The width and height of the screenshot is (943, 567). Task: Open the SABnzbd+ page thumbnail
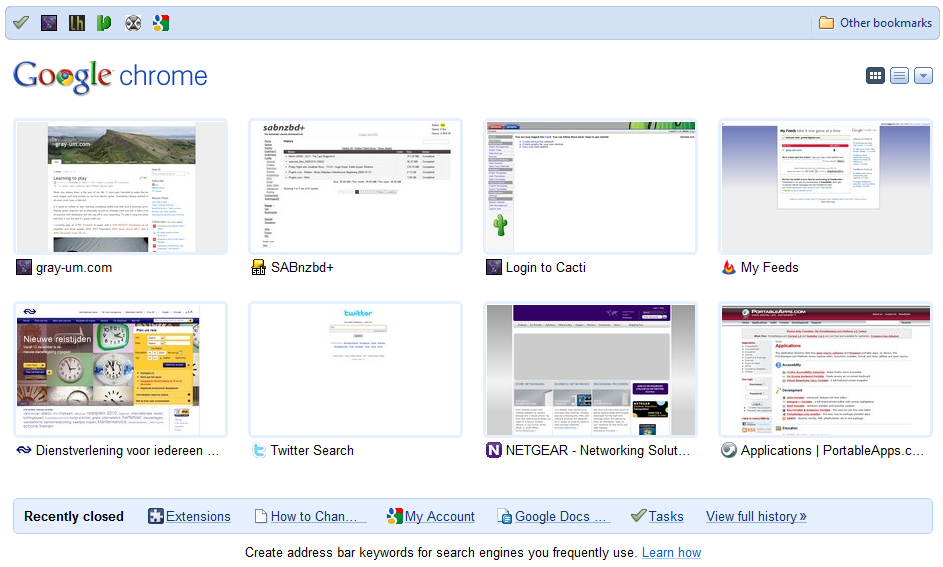(355, 187)
